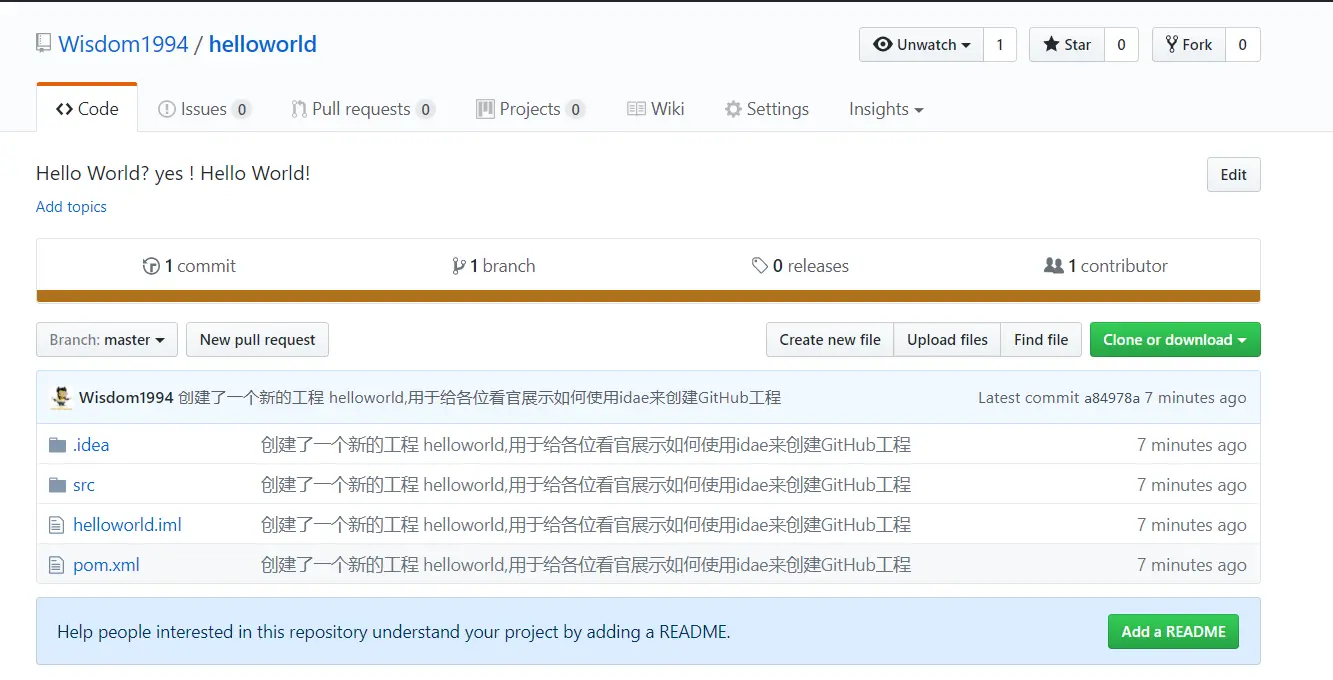1333x680 pixels.
Task: Click the repository book icon beside Wisdom1994
Action: pyautogui.click(x=43, y=43)
